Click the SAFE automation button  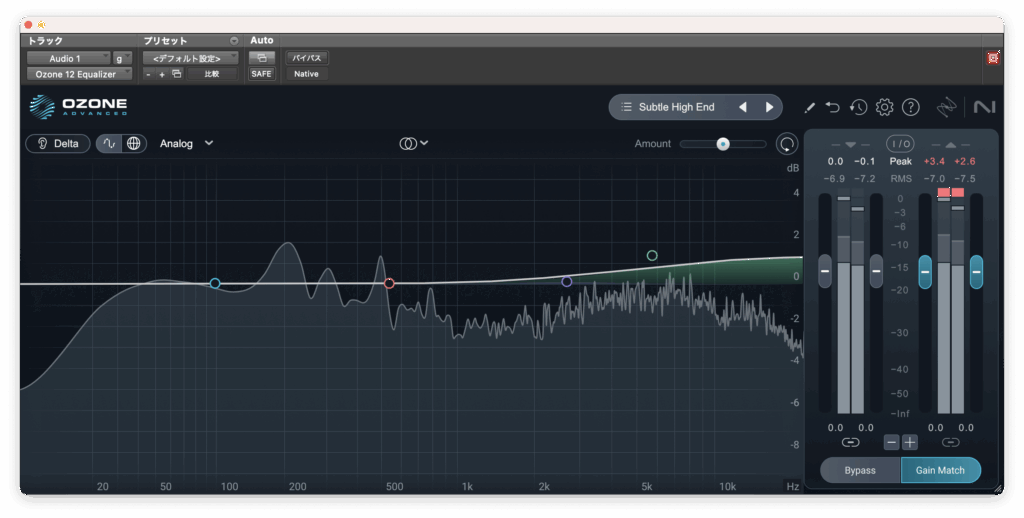[x=261, y=74]
